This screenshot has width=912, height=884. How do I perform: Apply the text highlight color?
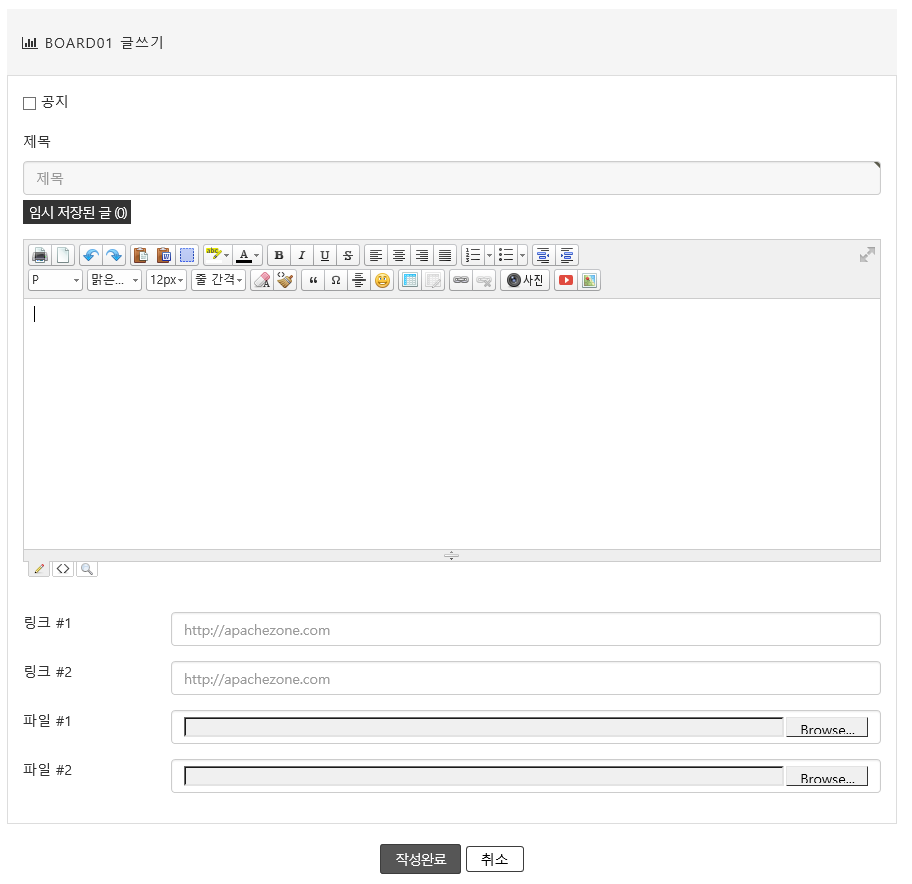[x=213, y=255]
